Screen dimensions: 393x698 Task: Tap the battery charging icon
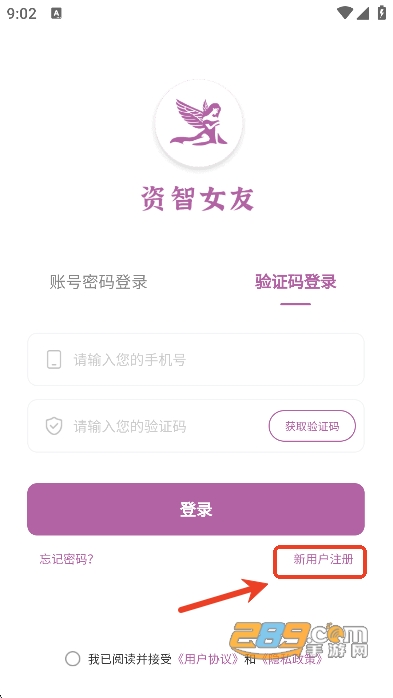[381, 12]
